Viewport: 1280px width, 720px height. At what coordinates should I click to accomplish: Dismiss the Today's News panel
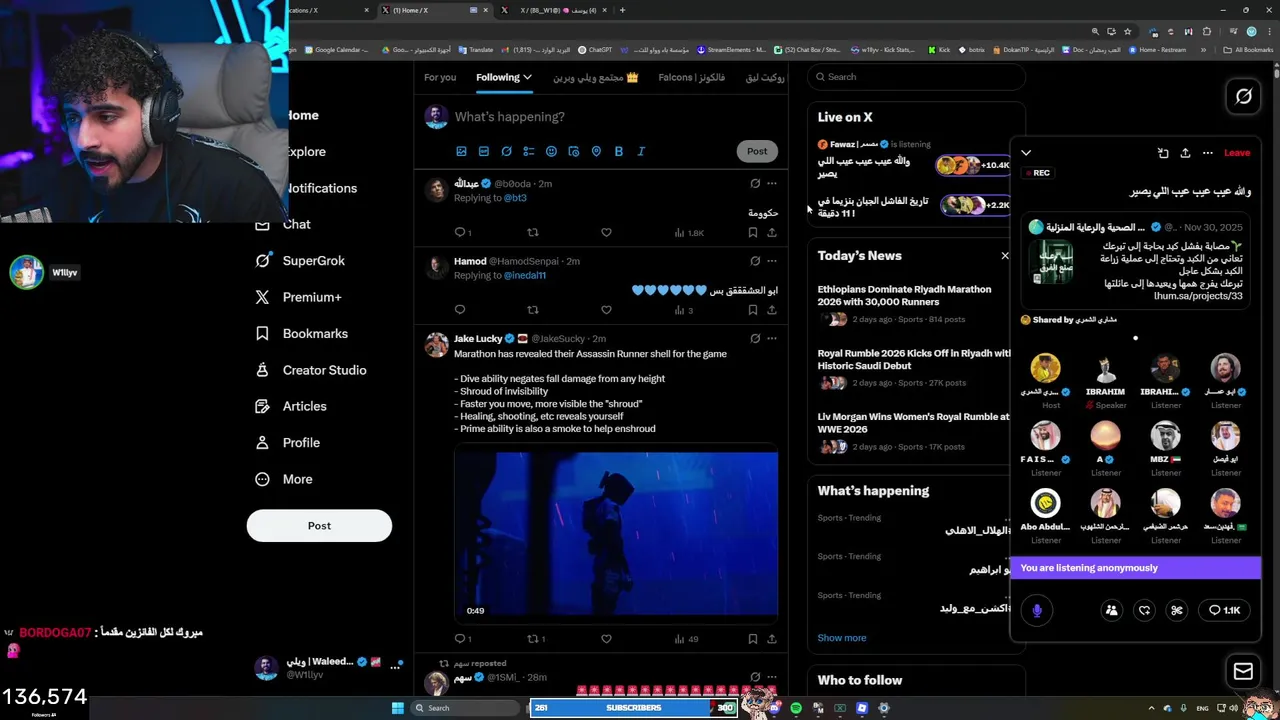point(1005,256)
